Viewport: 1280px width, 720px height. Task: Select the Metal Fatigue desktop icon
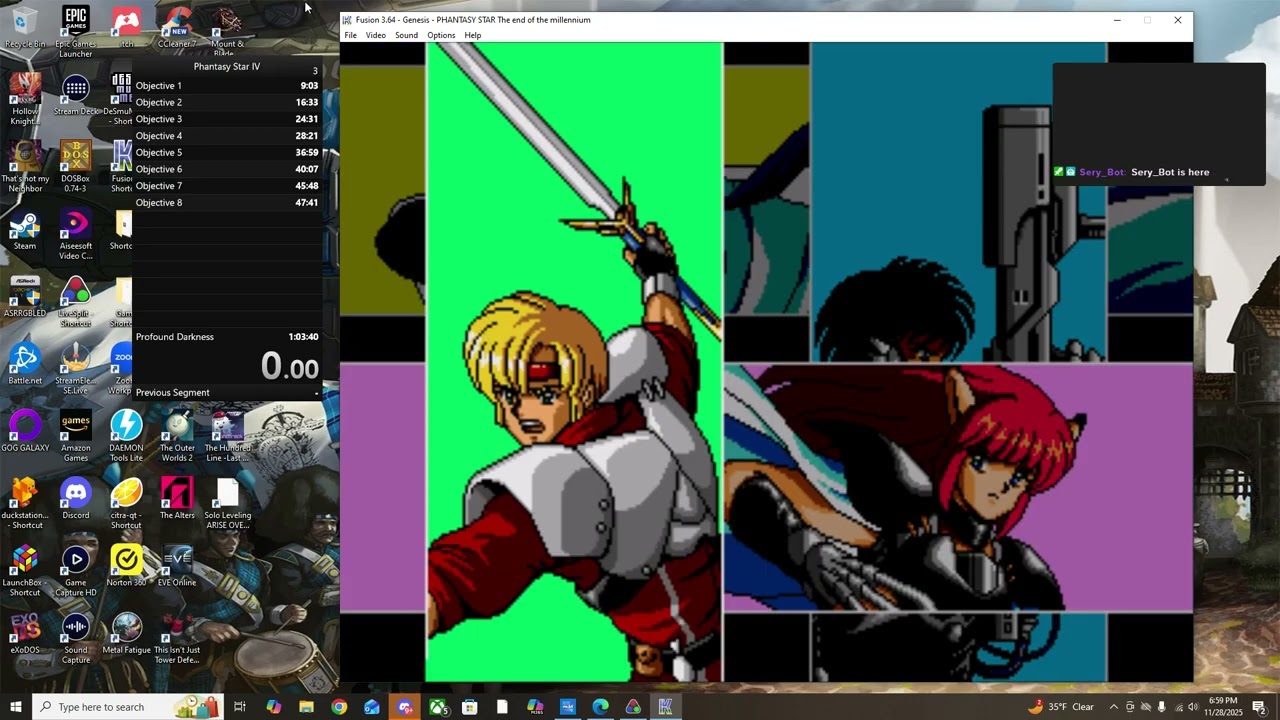tap(126, 634)
